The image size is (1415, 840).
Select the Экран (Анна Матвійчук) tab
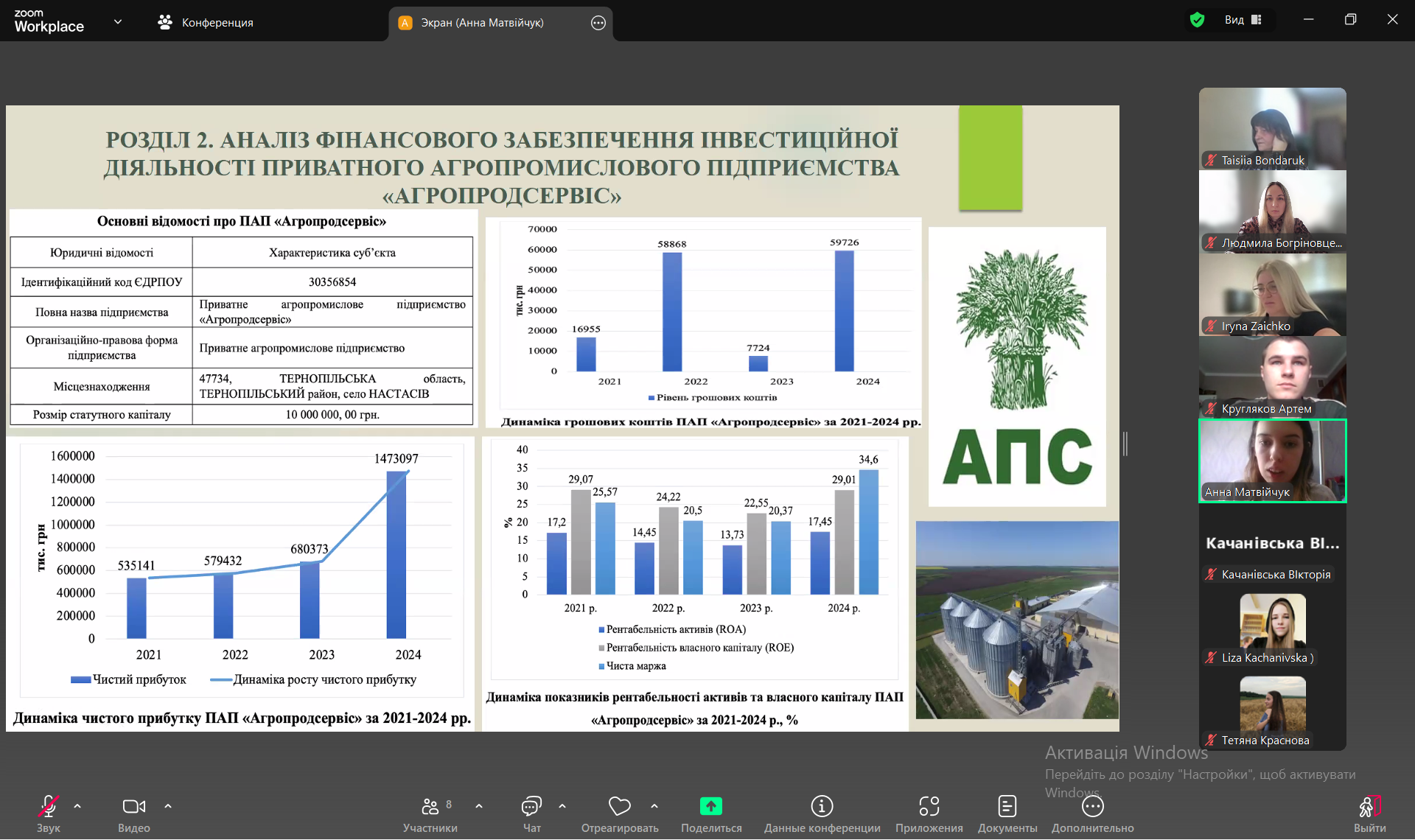click(x=482, y=23)
